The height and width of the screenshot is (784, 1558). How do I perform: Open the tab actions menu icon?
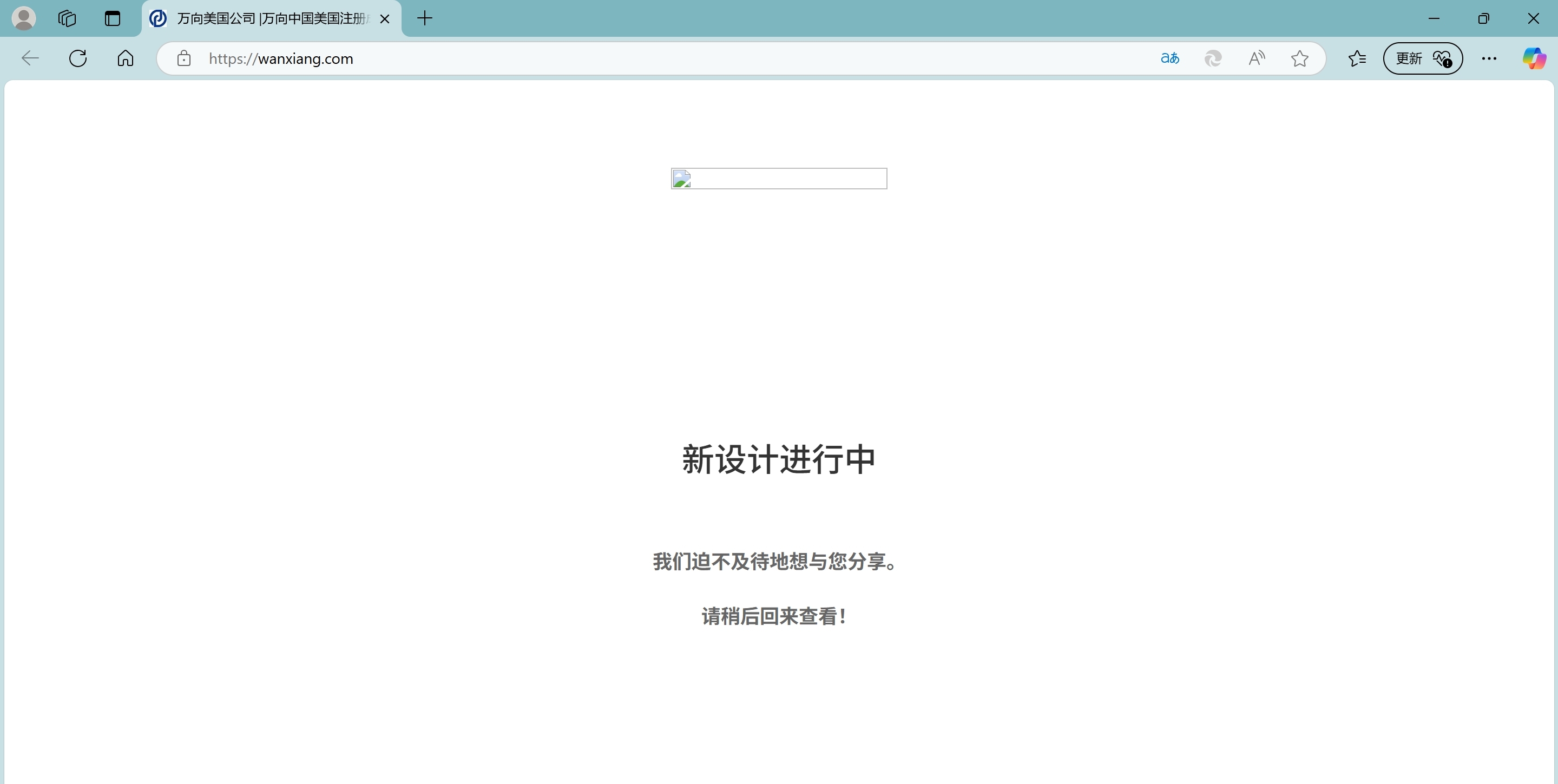coord(113,18)
